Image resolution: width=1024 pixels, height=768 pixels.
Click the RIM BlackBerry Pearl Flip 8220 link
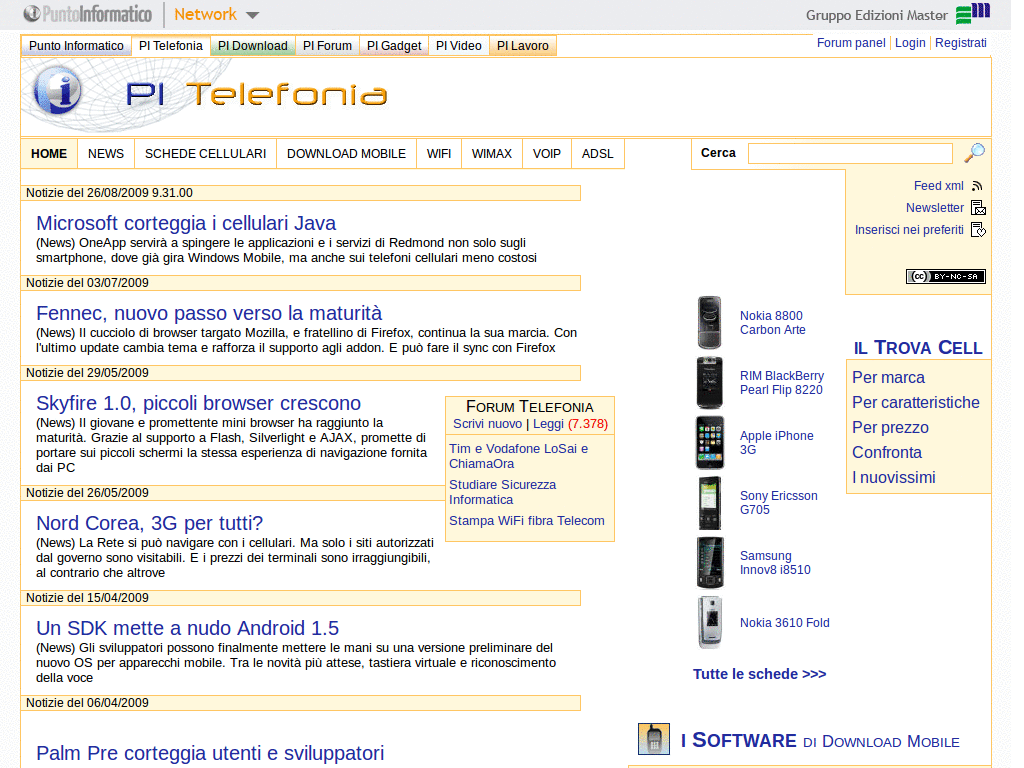coord(782,383)
